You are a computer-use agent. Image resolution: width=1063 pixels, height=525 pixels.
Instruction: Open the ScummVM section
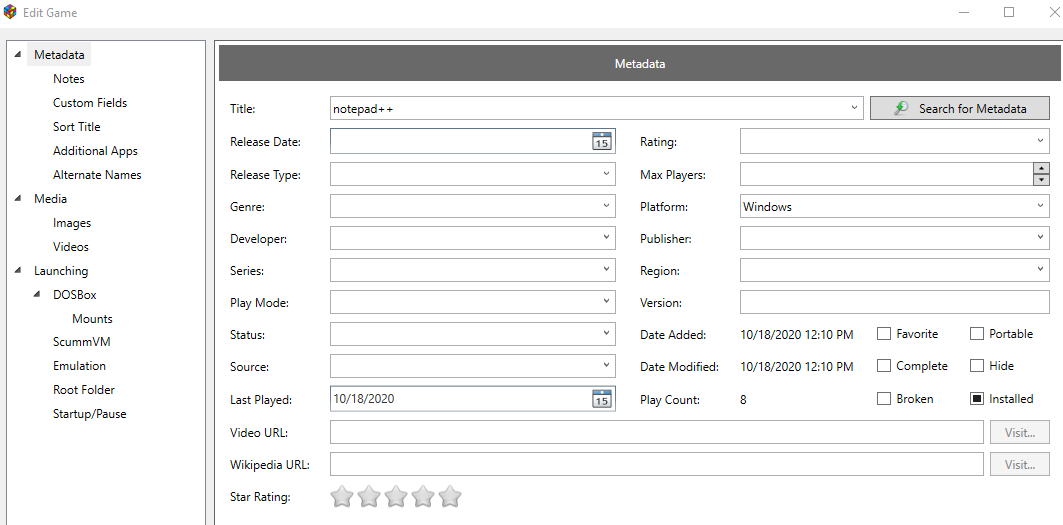81,342
